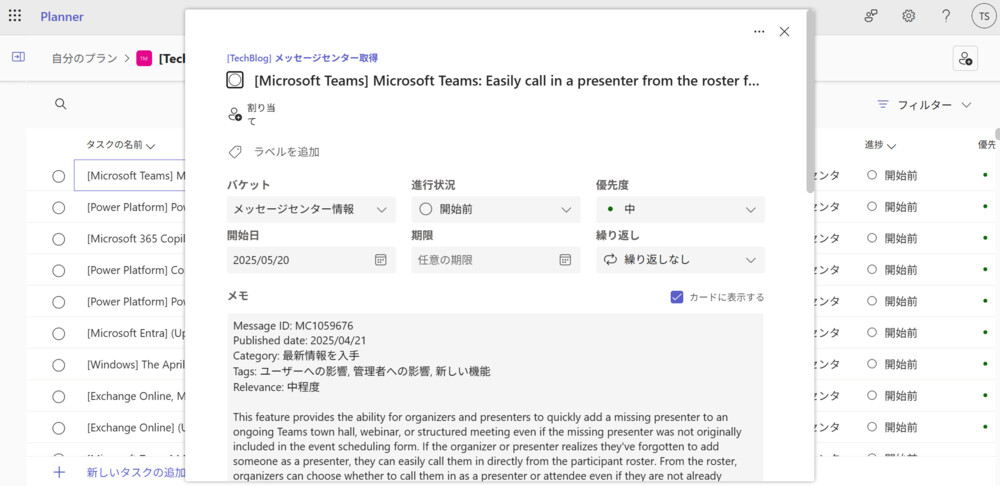Click the label tag icon
Viewport: 1000px width, 486px height.
[x=235, y=152]
